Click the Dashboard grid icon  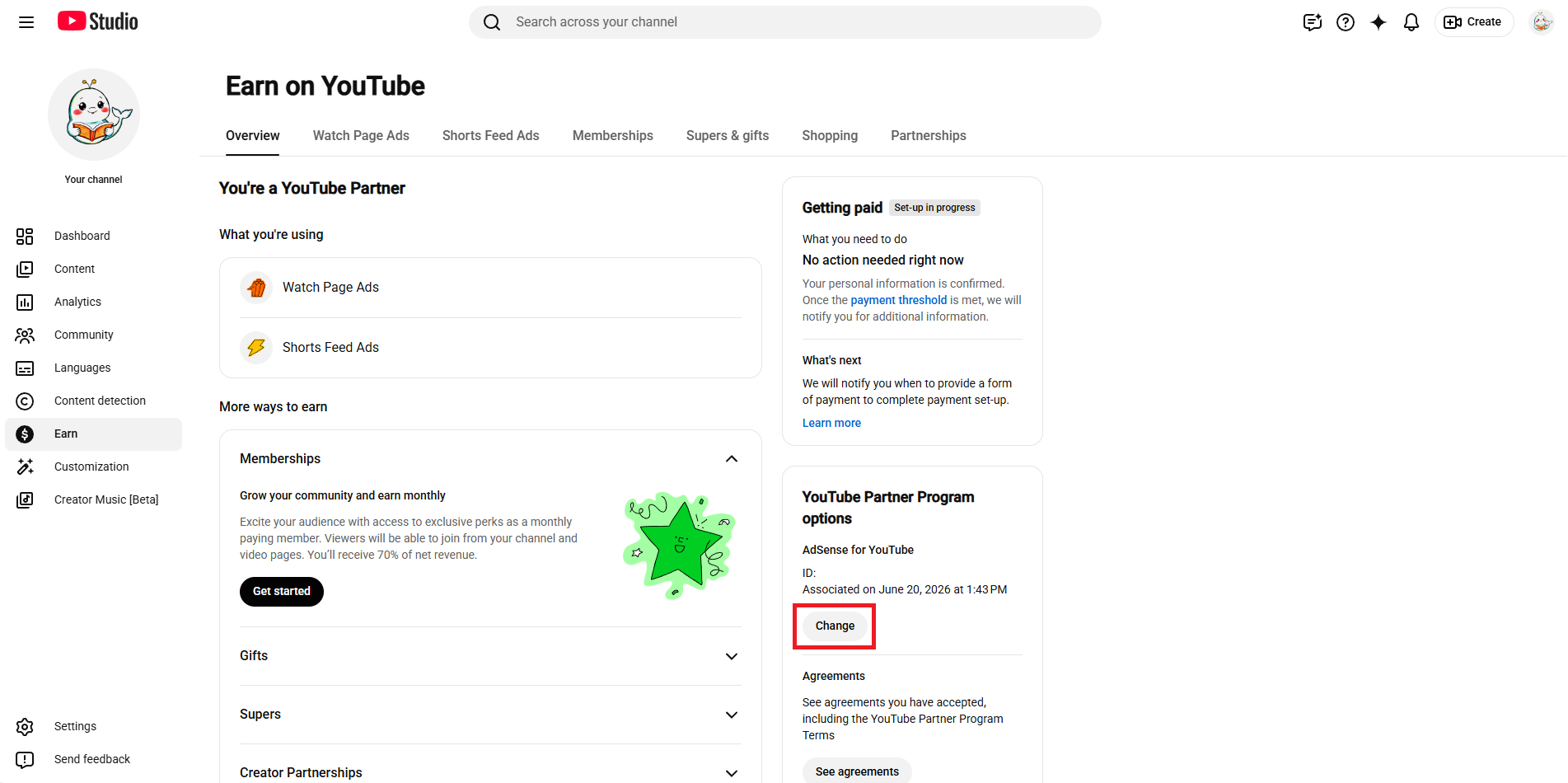(25, 237)
